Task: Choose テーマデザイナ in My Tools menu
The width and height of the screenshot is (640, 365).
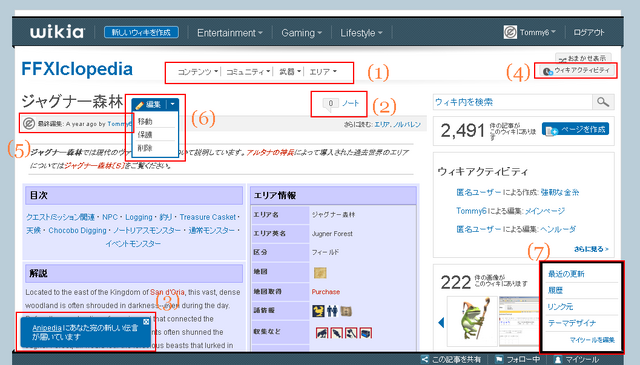Action: coord(572,323)
